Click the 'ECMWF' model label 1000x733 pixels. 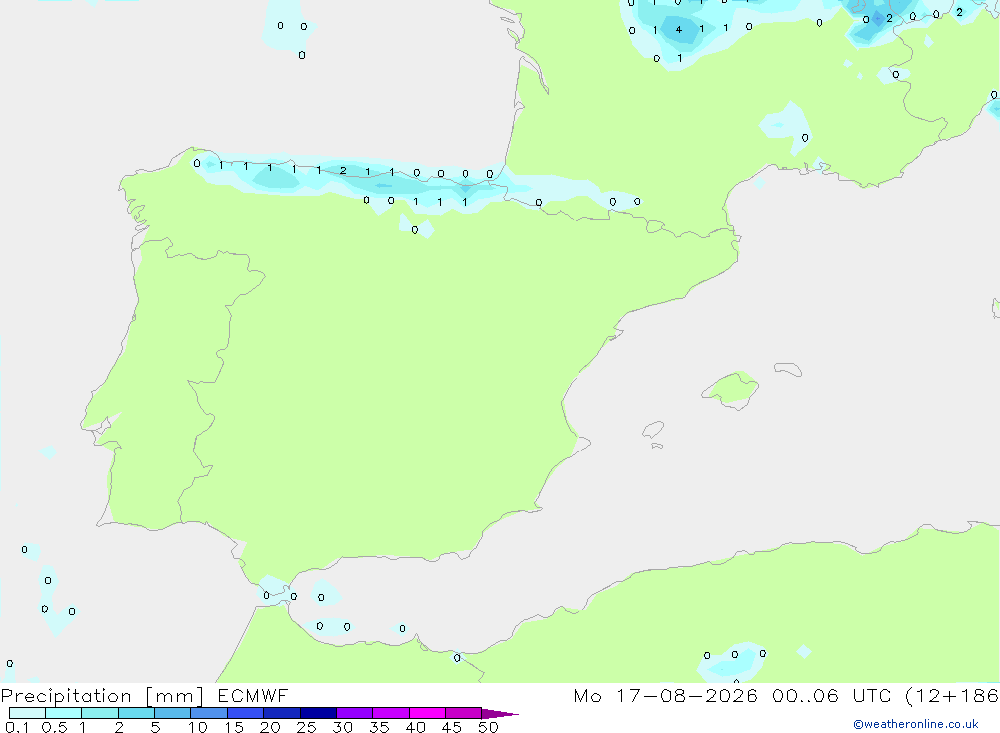coord(253,695)
